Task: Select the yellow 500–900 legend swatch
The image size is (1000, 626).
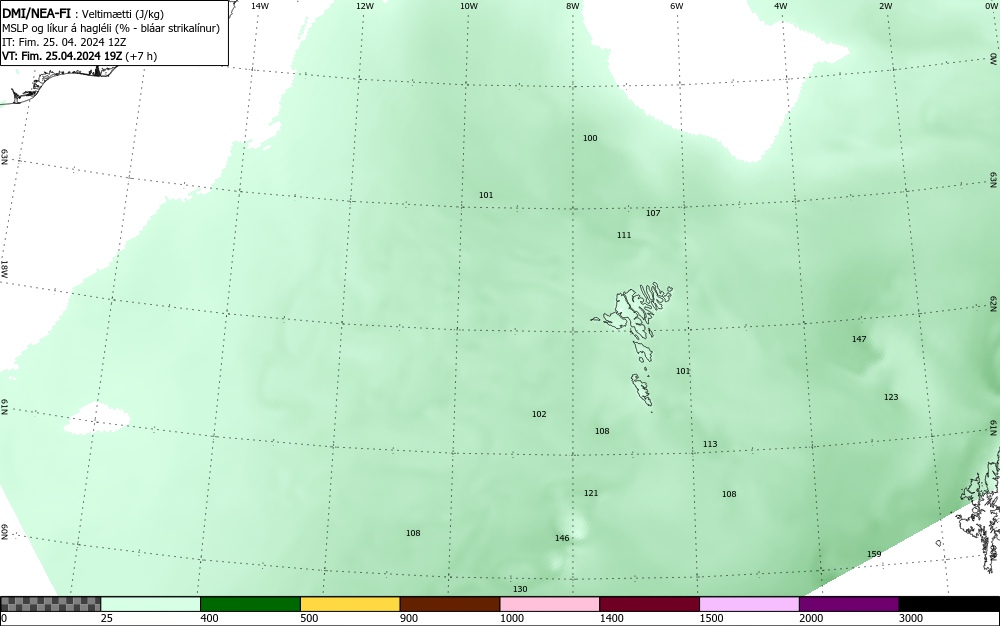Action: 350,604
